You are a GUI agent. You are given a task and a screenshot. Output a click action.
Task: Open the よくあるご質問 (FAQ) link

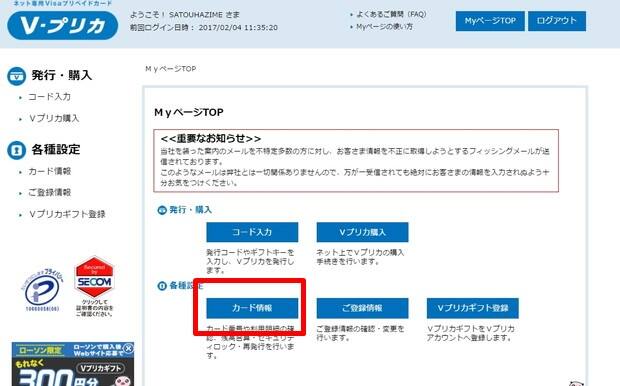click(x=391, y=15)
